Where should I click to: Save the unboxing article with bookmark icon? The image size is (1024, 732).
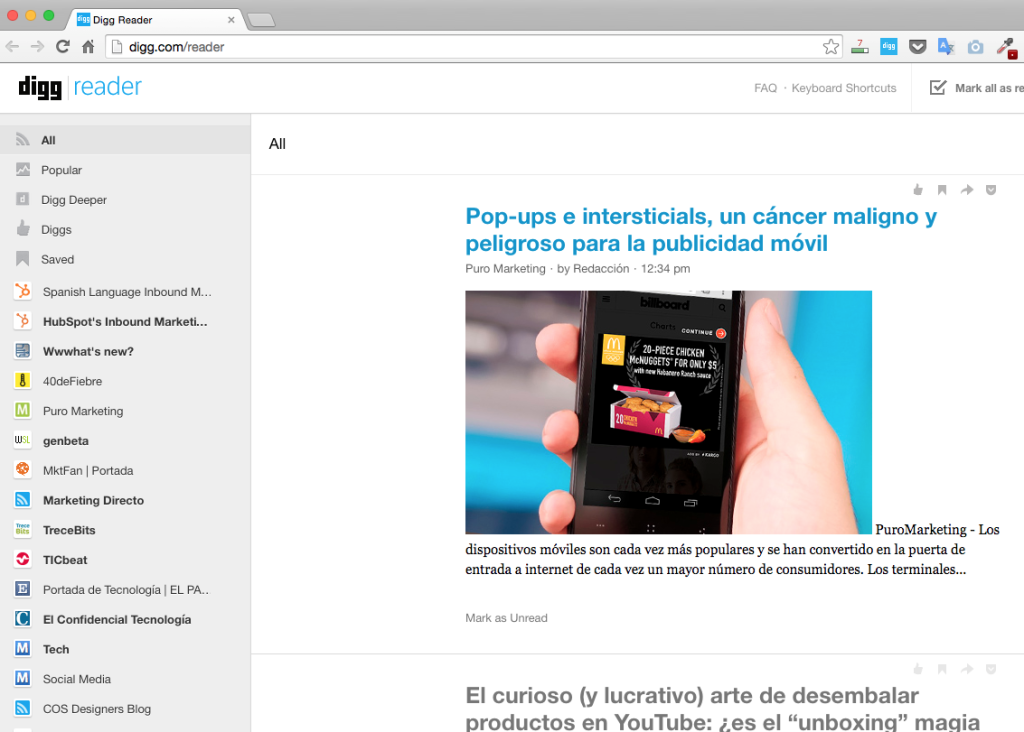[942, 669]
